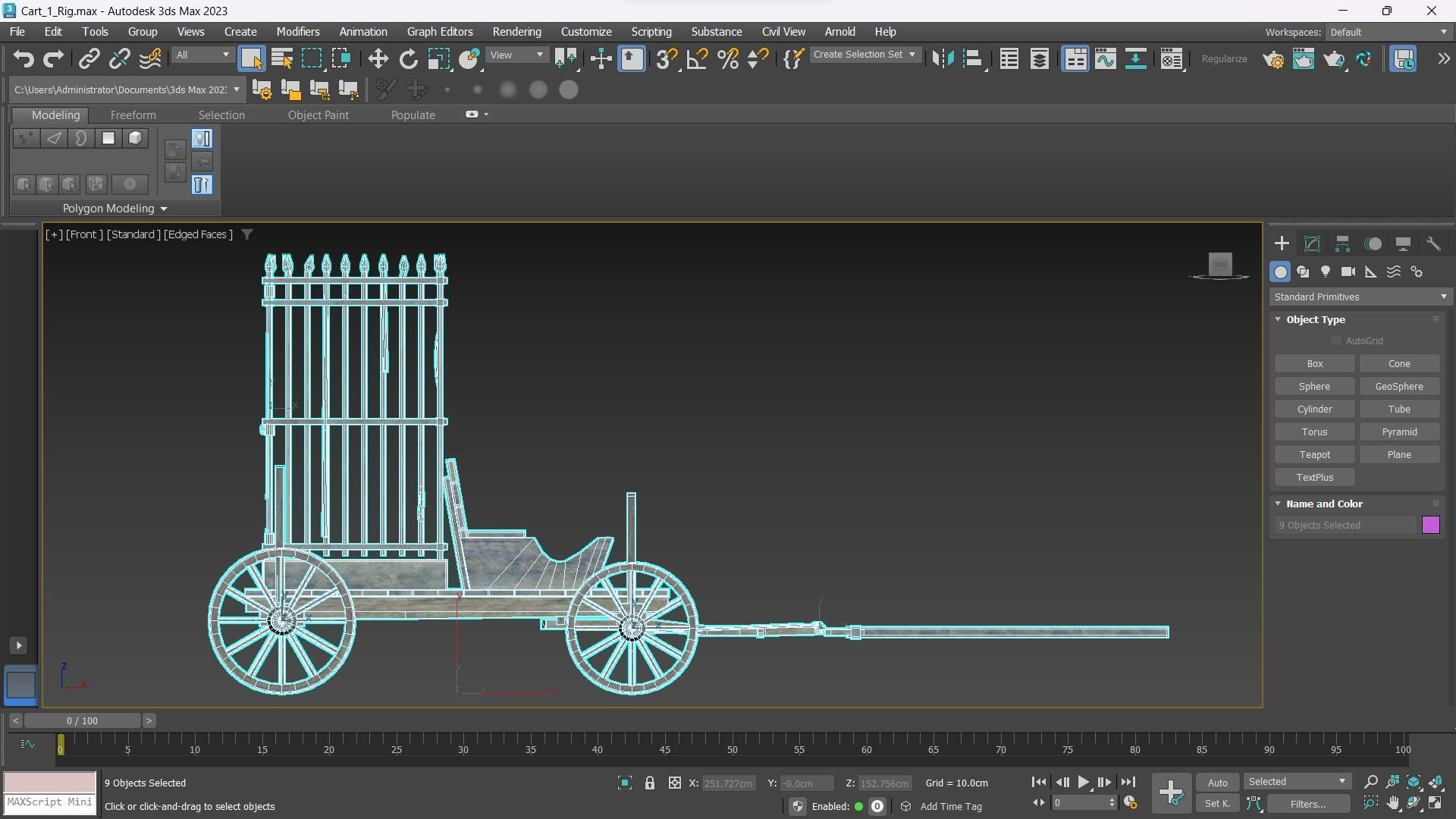
Task: Open the Curve Editor icon
Action: (x=1106, y=59)
